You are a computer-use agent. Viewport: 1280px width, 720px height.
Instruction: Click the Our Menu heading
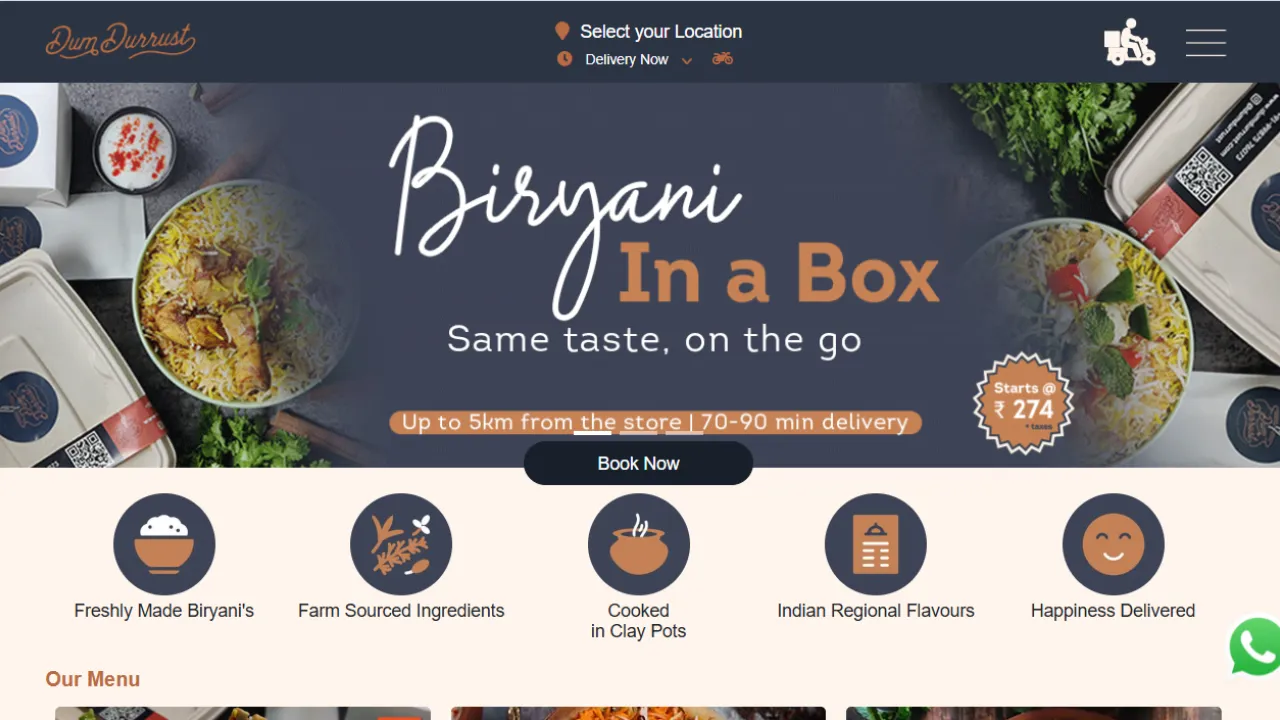(92, 679)
